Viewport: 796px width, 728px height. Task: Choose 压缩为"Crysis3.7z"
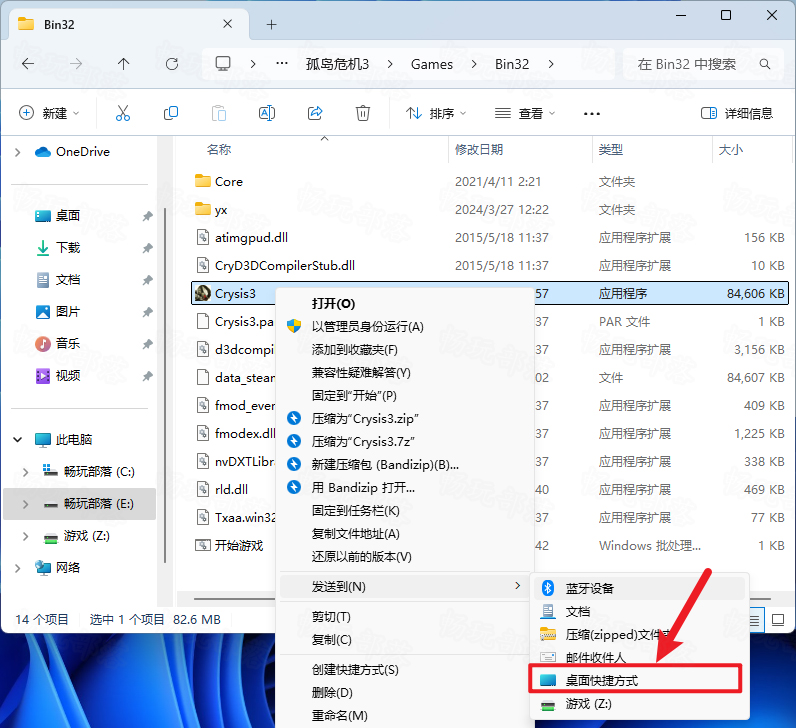(405, 441)
